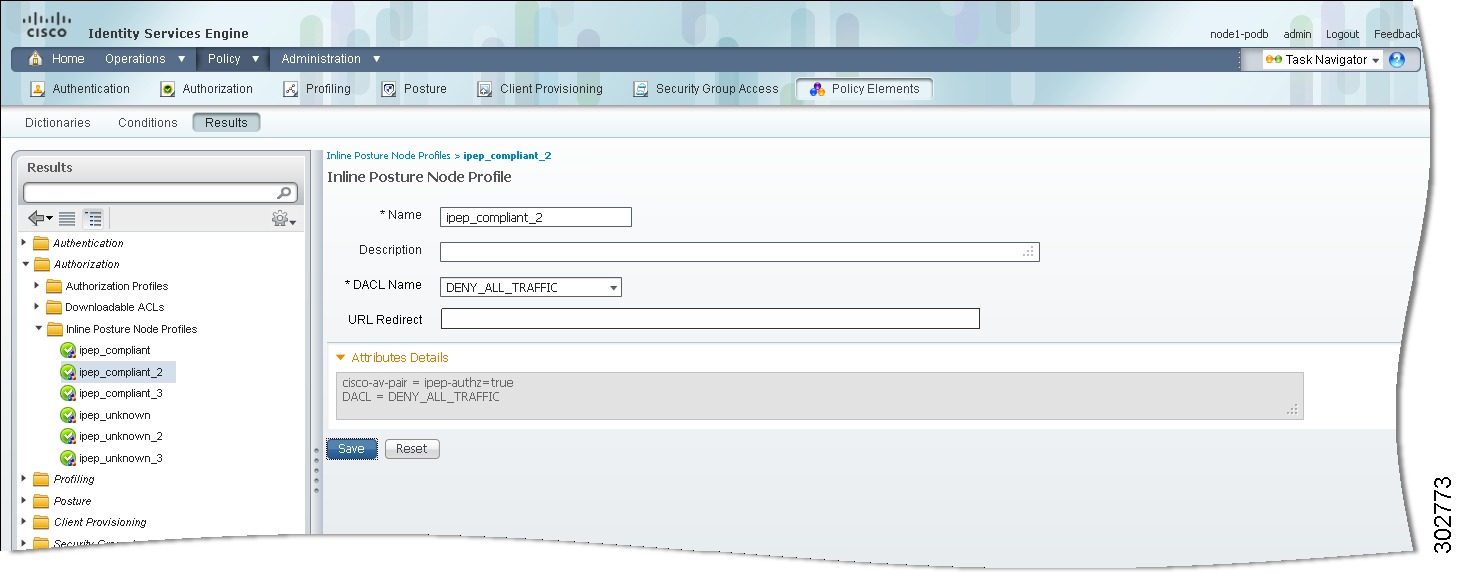The width and height of the screenshot is (1467, 573).
Task: Click the ipep_unknown profile status icon
Action: [68, 415]
